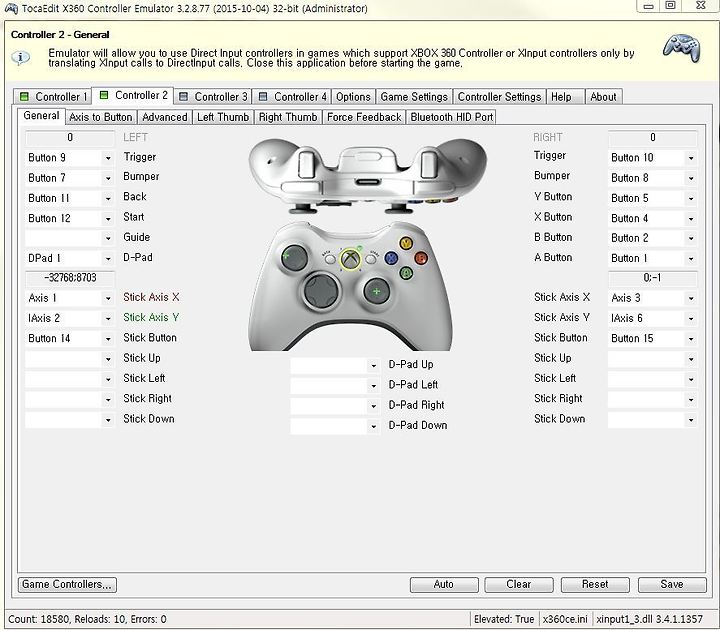Image resolution: width=720 pixels, height=630 pixels.
Task: Open the About tab
Action: [x=603, y=96]
